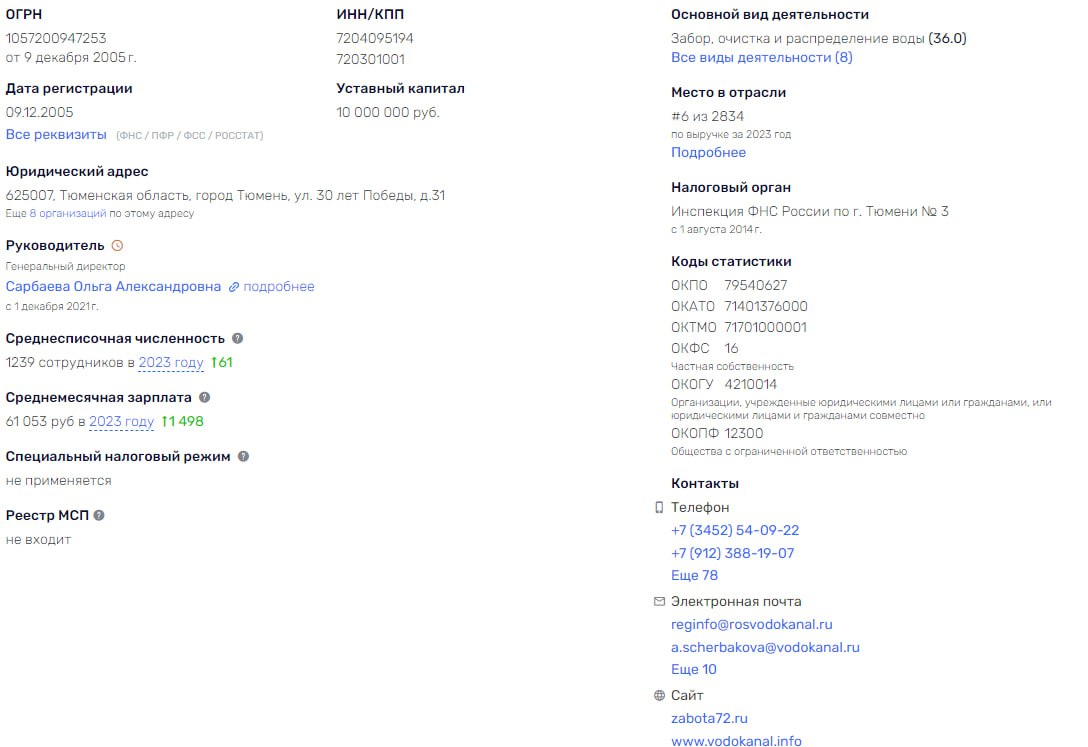This screenshot has width=1088, height=747.
Task: Email reginfo@rosvodokanal.ru
Action: 751,625
